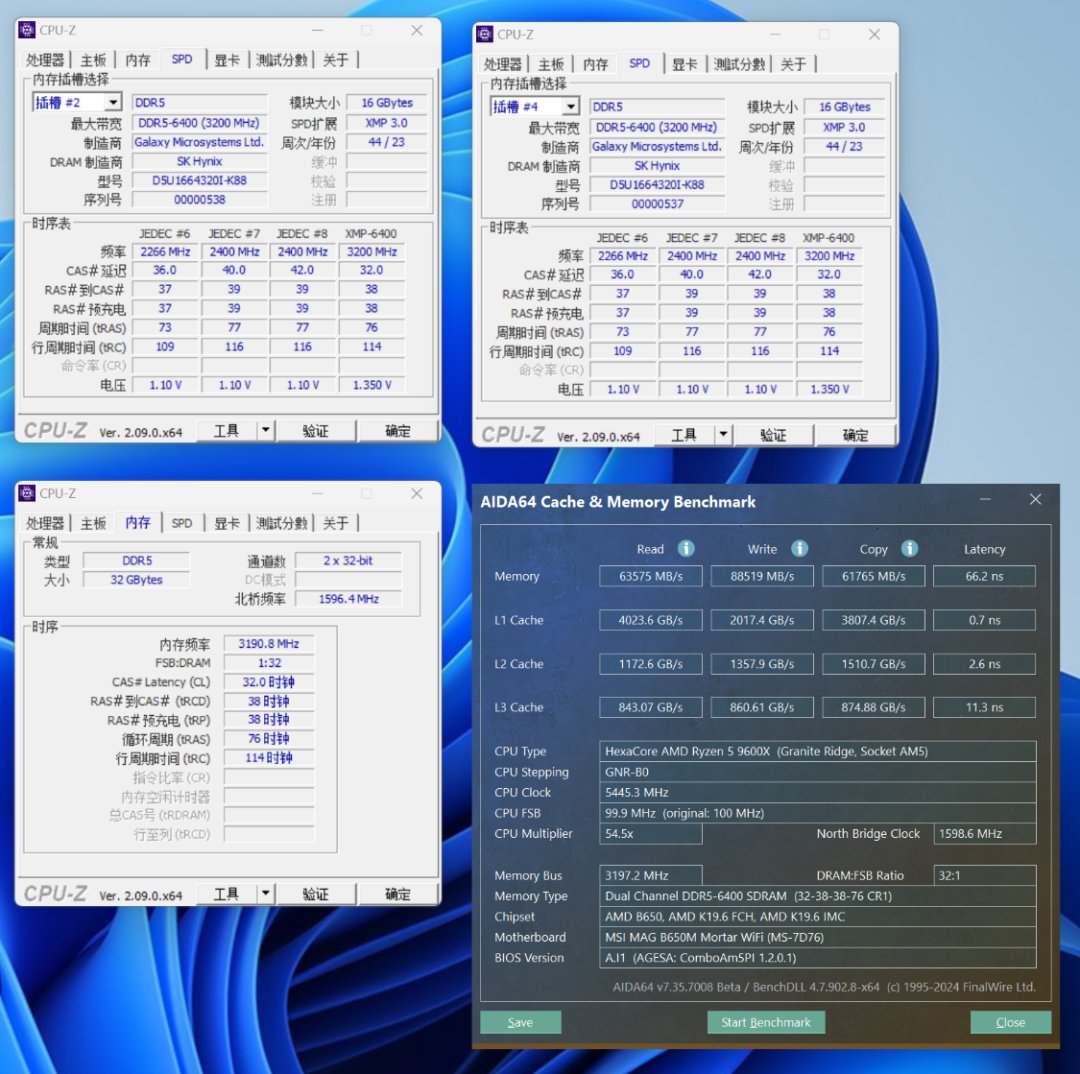The image size is (1080, 1074).
Task: Click model D5U1664320I-K88 in slot #2 window
Action: point(200,180)
